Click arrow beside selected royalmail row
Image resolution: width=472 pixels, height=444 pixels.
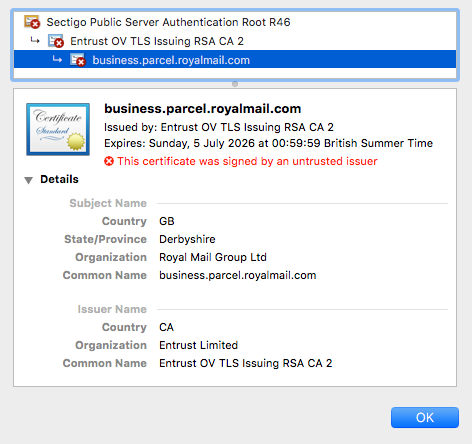point(57,60)
